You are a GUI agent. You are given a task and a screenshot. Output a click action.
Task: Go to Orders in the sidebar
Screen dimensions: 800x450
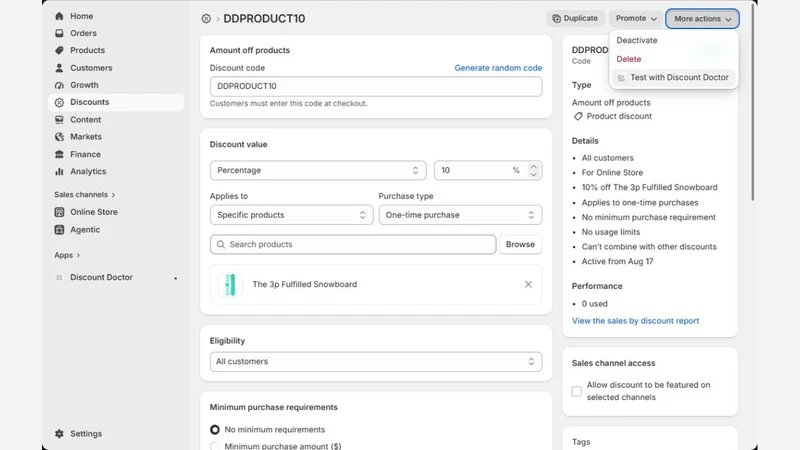pos(116,33)
